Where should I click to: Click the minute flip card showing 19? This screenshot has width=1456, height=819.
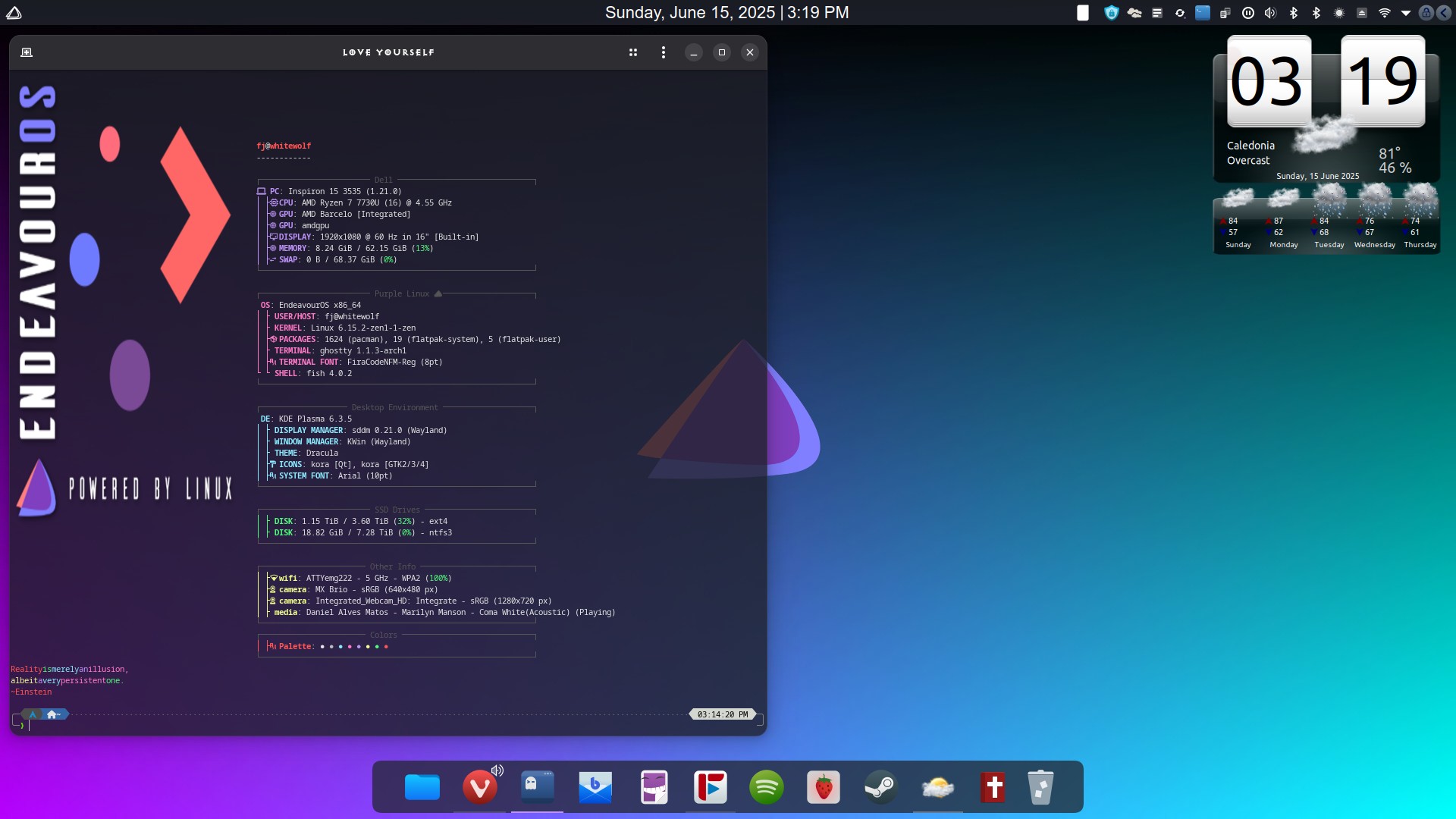click(x=1383, y=81)
